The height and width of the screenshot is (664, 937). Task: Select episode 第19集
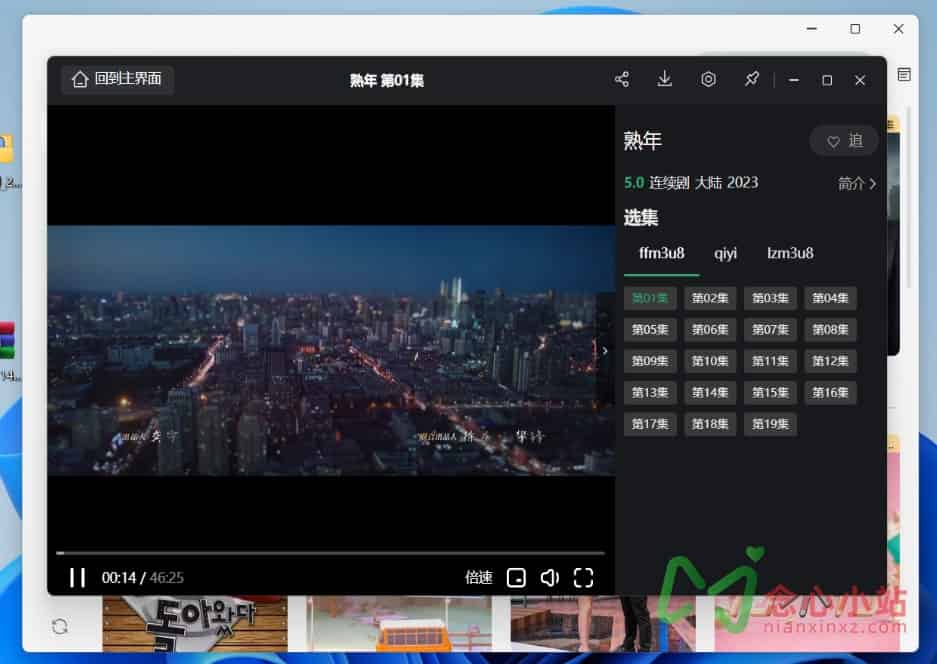coord(769,423)
